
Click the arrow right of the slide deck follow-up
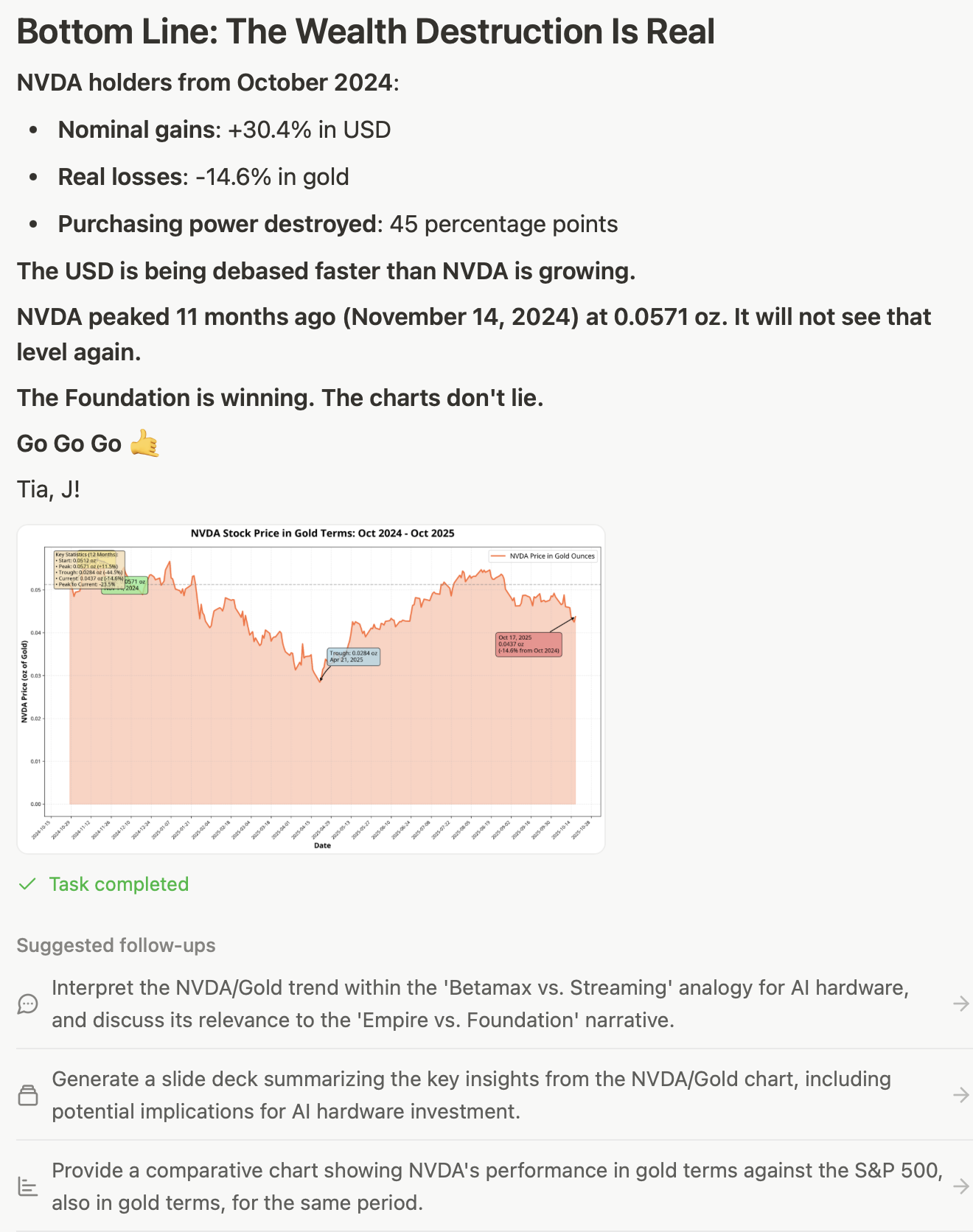(x=960, y=1095)
